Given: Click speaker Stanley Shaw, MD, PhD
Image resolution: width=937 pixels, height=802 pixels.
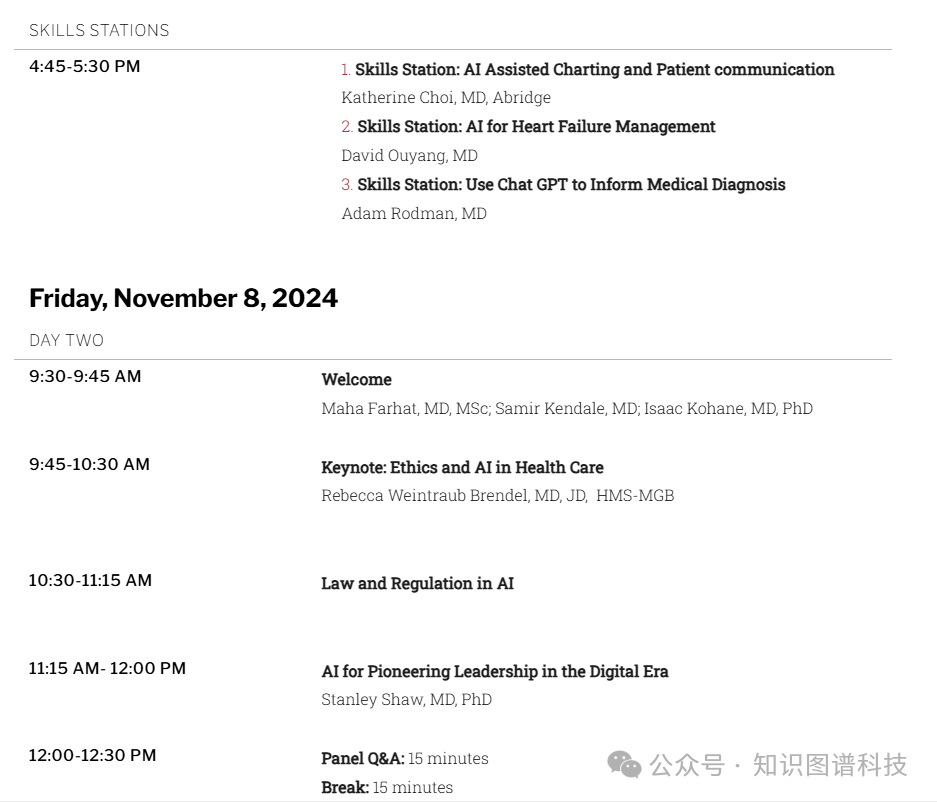Looking at the screenshot, I should click(x=406, y=699).
